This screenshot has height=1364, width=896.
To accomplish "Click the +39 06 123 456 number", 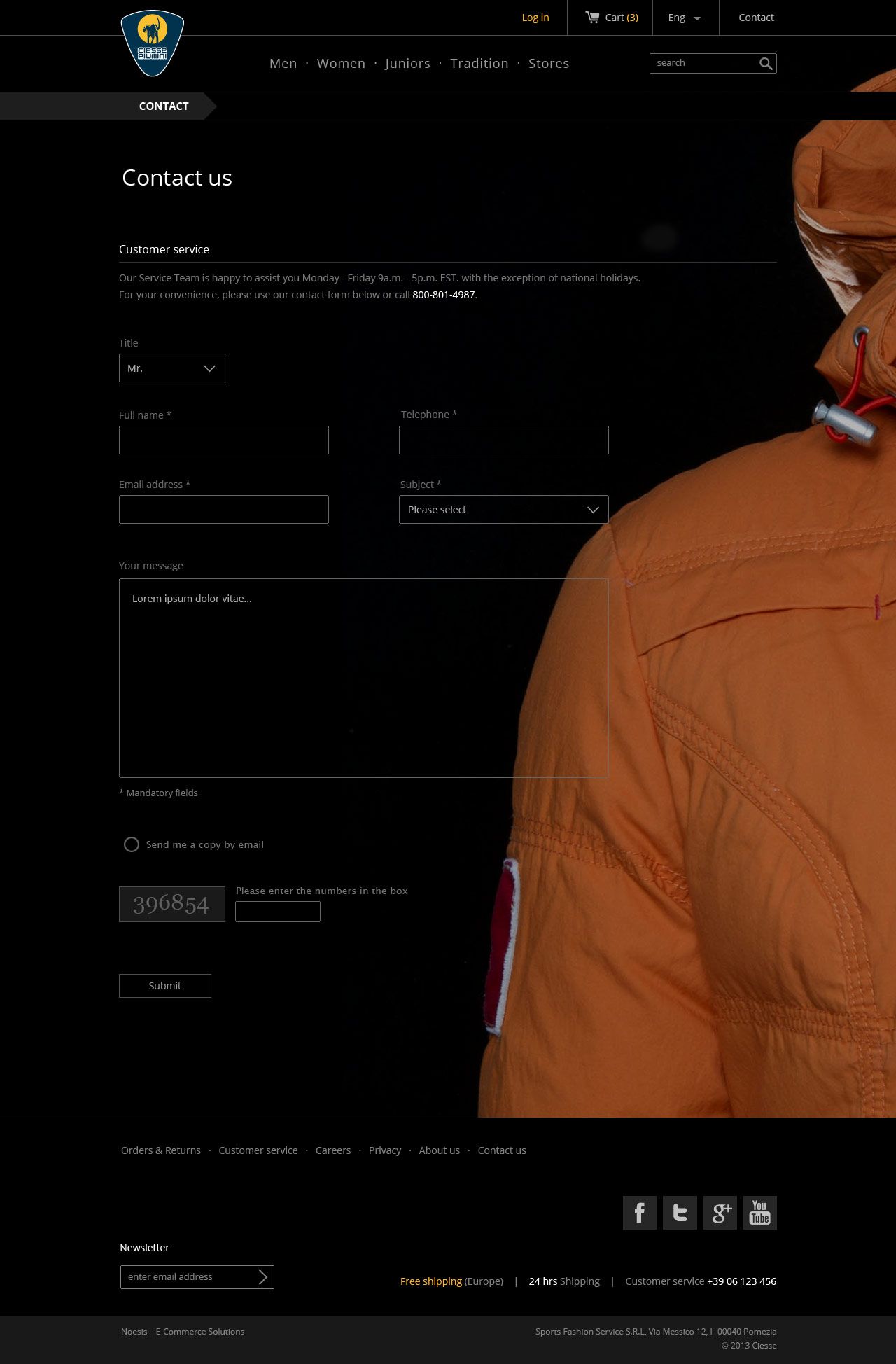I will [742, 1281].
